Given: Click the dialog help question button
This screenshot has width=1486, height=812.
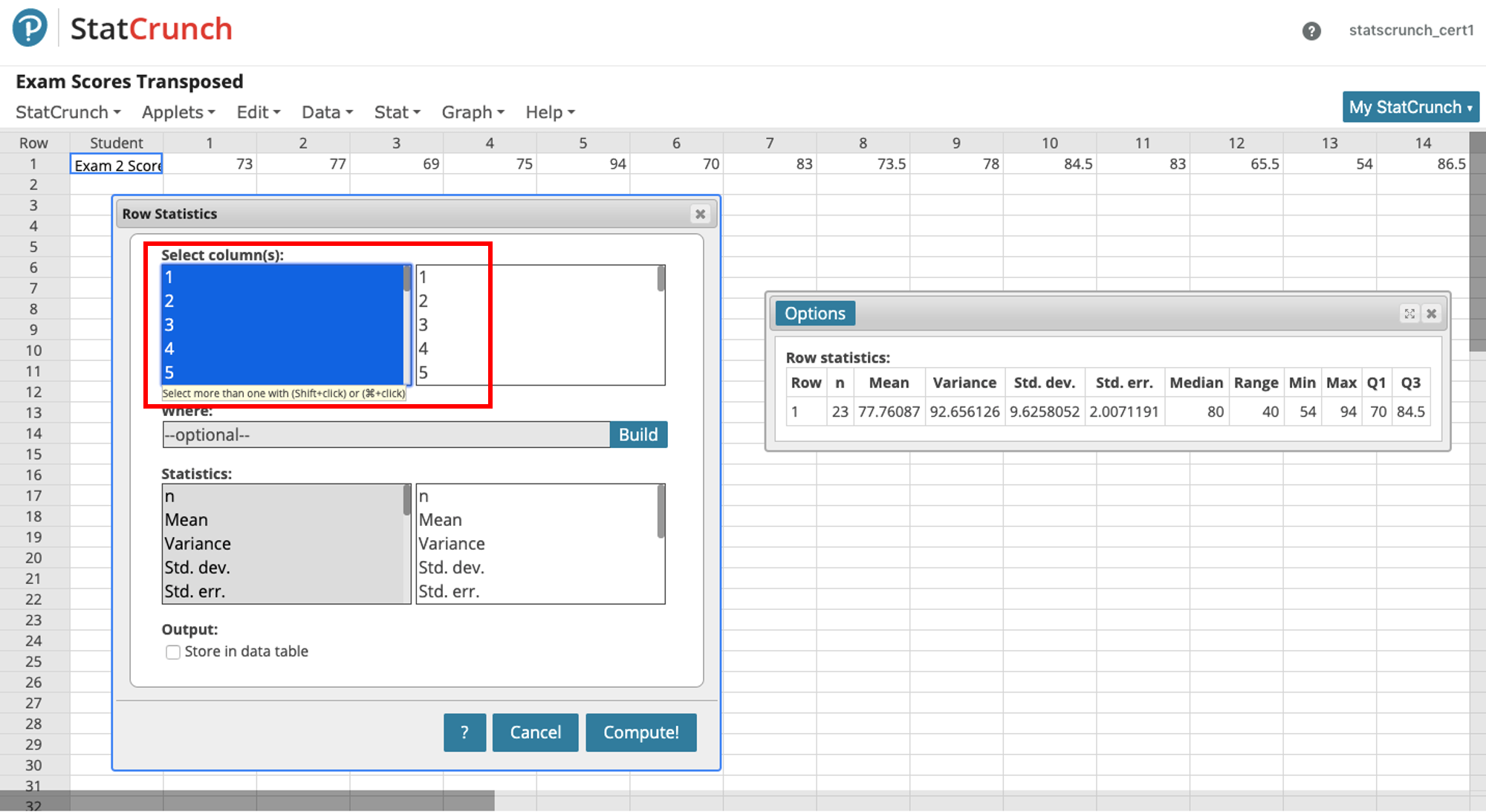Looking at the screenshot, I should (x=464, y=733).
